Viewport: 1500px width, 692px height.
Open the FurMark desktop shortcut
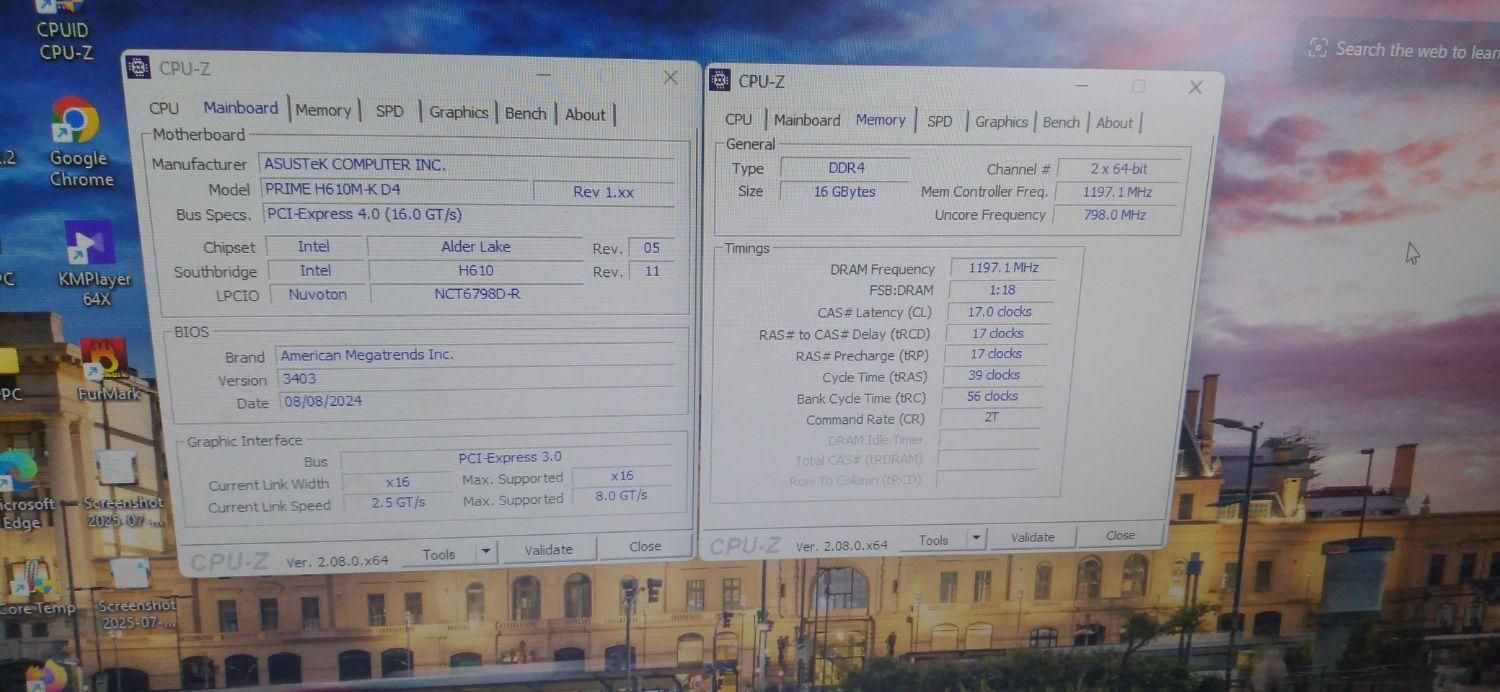click(107, 370)
